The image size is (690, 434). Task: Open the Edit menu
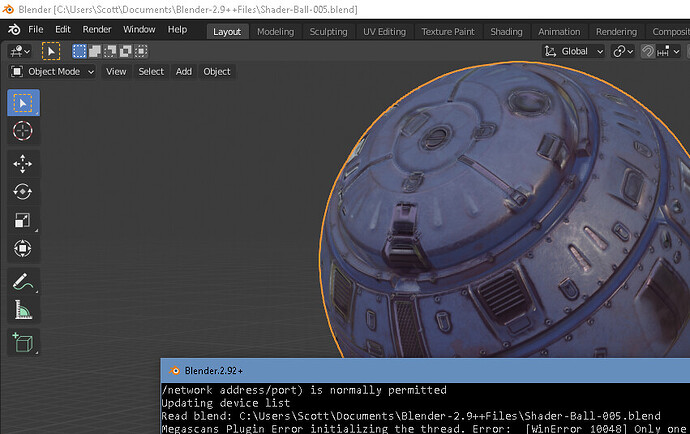[62, 29]
